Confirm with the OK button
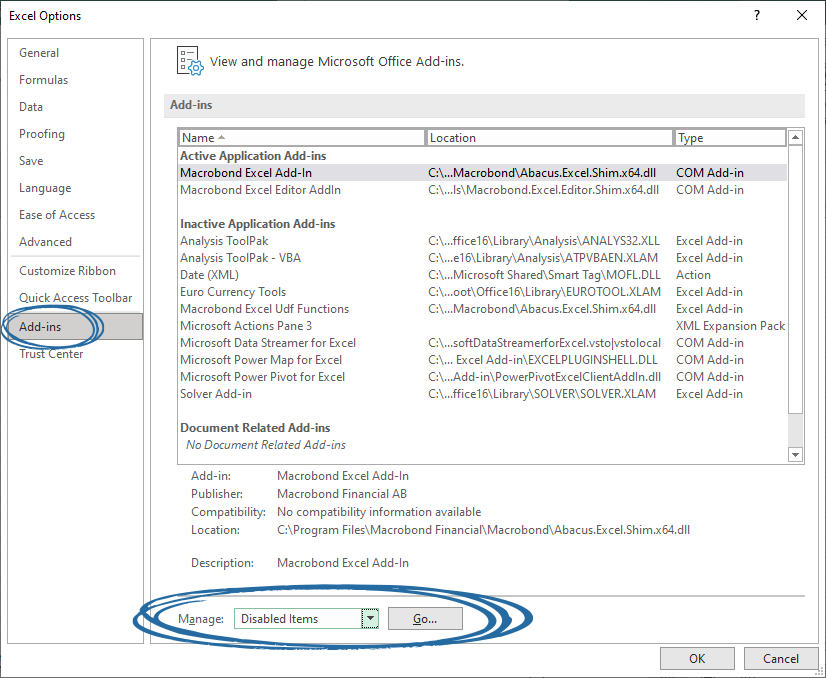Viewport: 826px width, 678px height. tap(697, 659)
